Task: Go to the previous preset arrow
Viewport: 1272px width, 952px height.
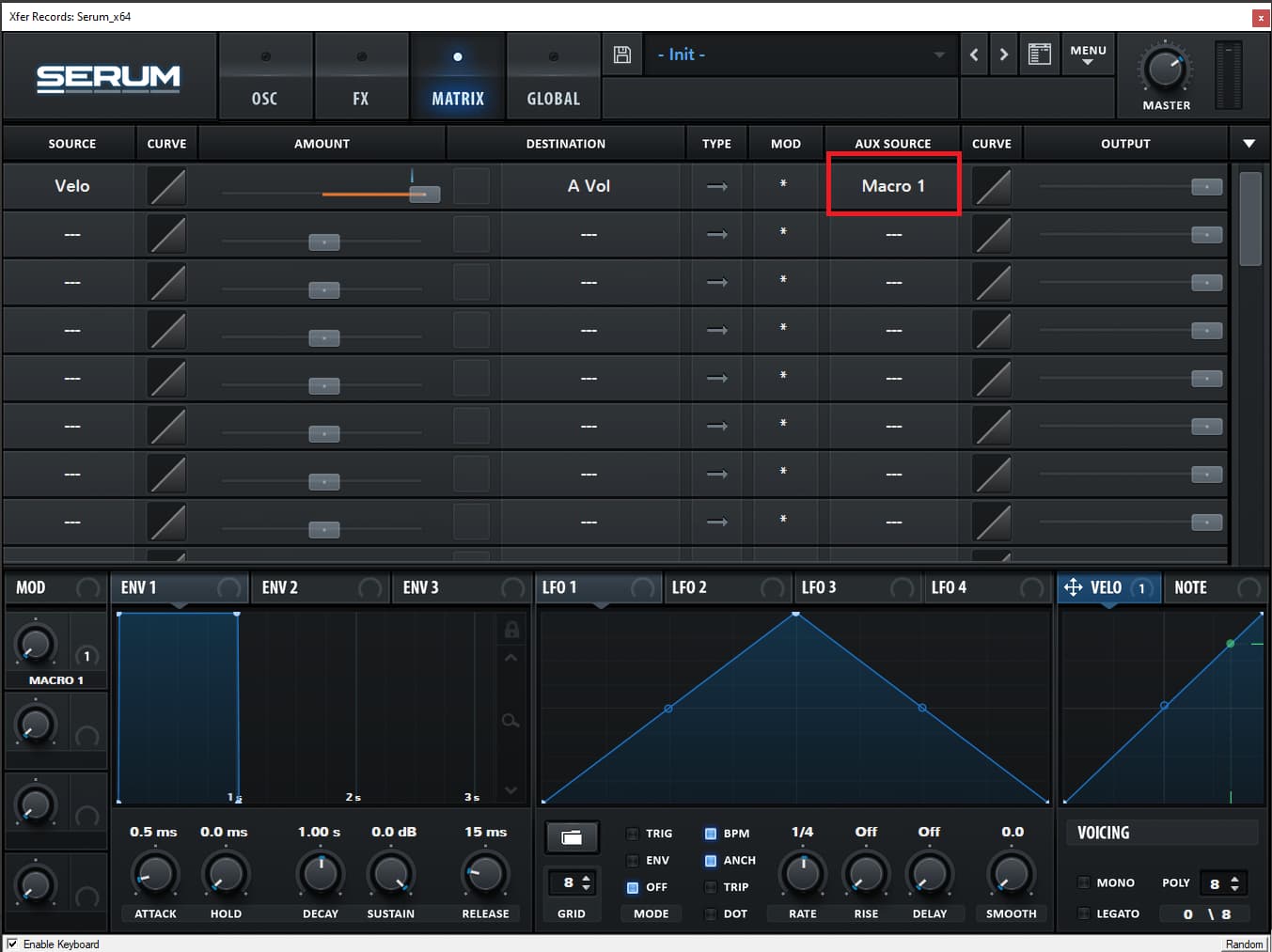Action: [974, 55]
